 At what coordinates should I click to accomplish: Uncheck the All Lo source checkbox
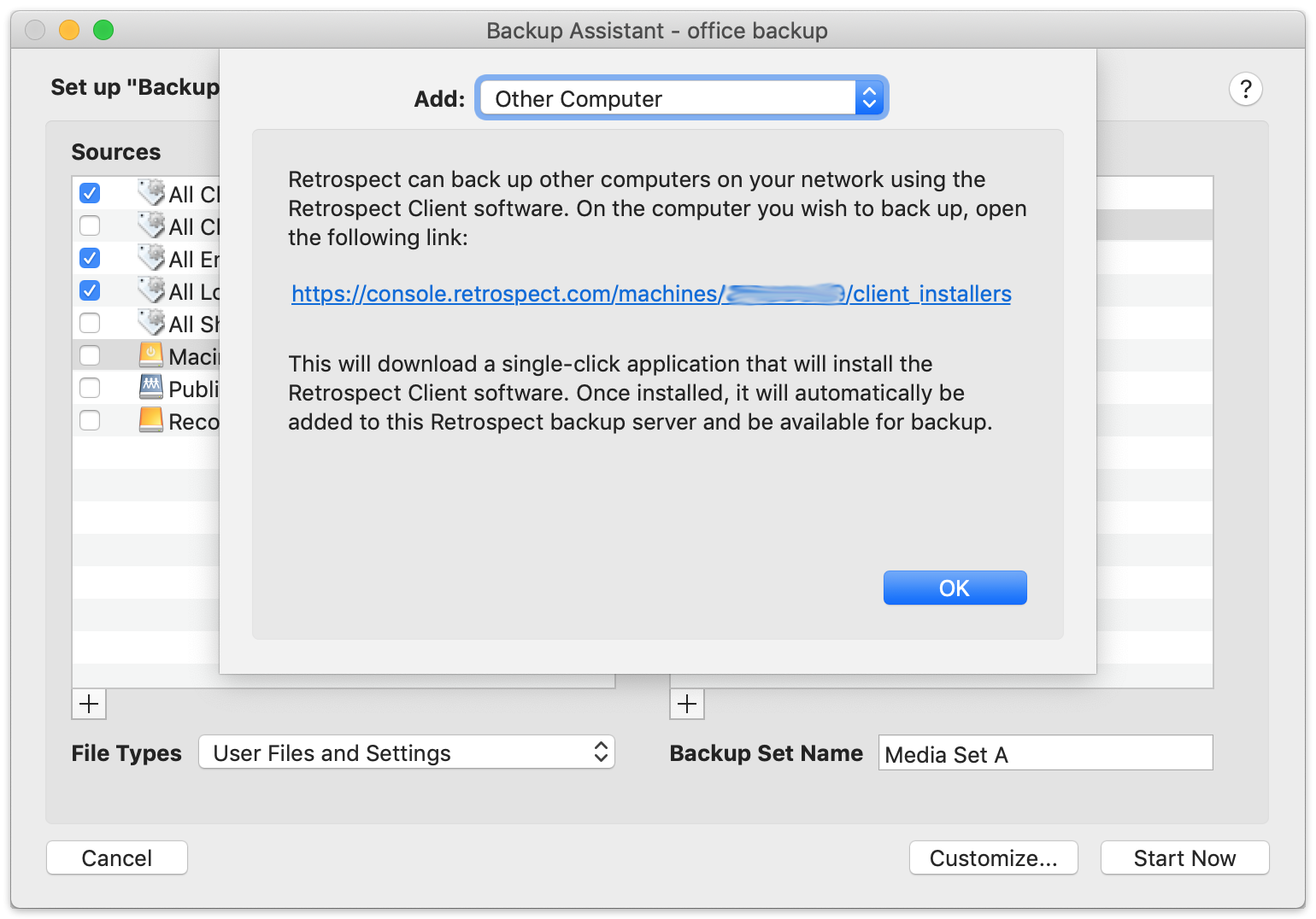pyautogui.click(x=90, y=290)
